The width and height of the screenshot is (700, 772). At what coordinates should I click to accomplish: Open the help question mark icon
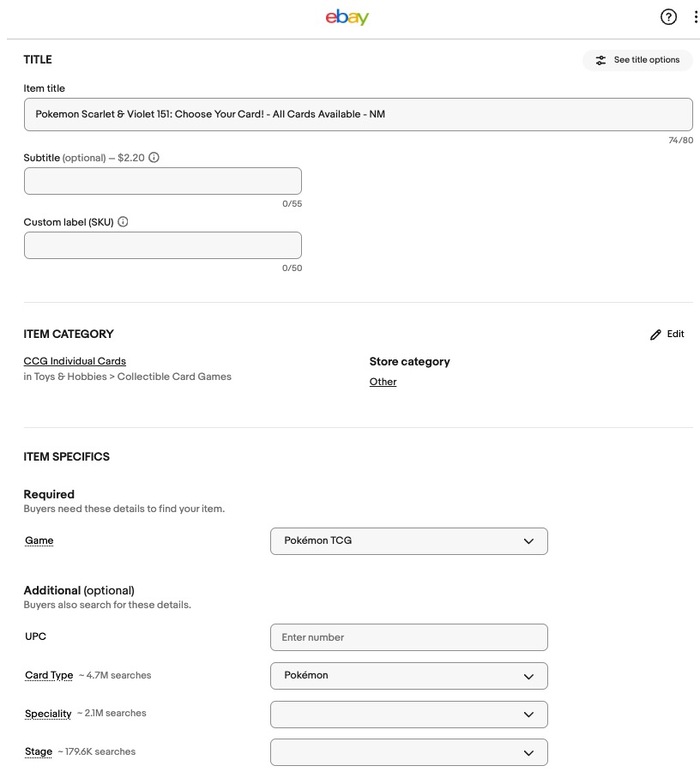[669, 17]
